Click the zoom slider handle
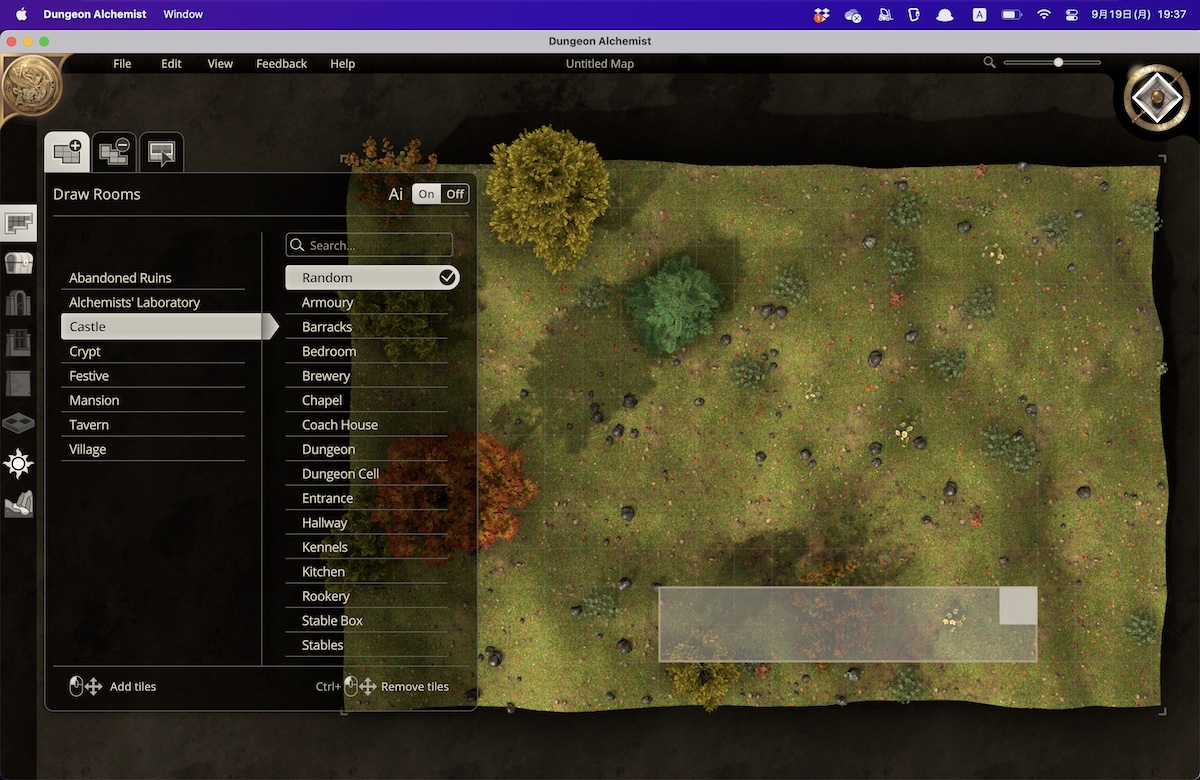Viewport: 1200px width, 780px height. 1058,62
